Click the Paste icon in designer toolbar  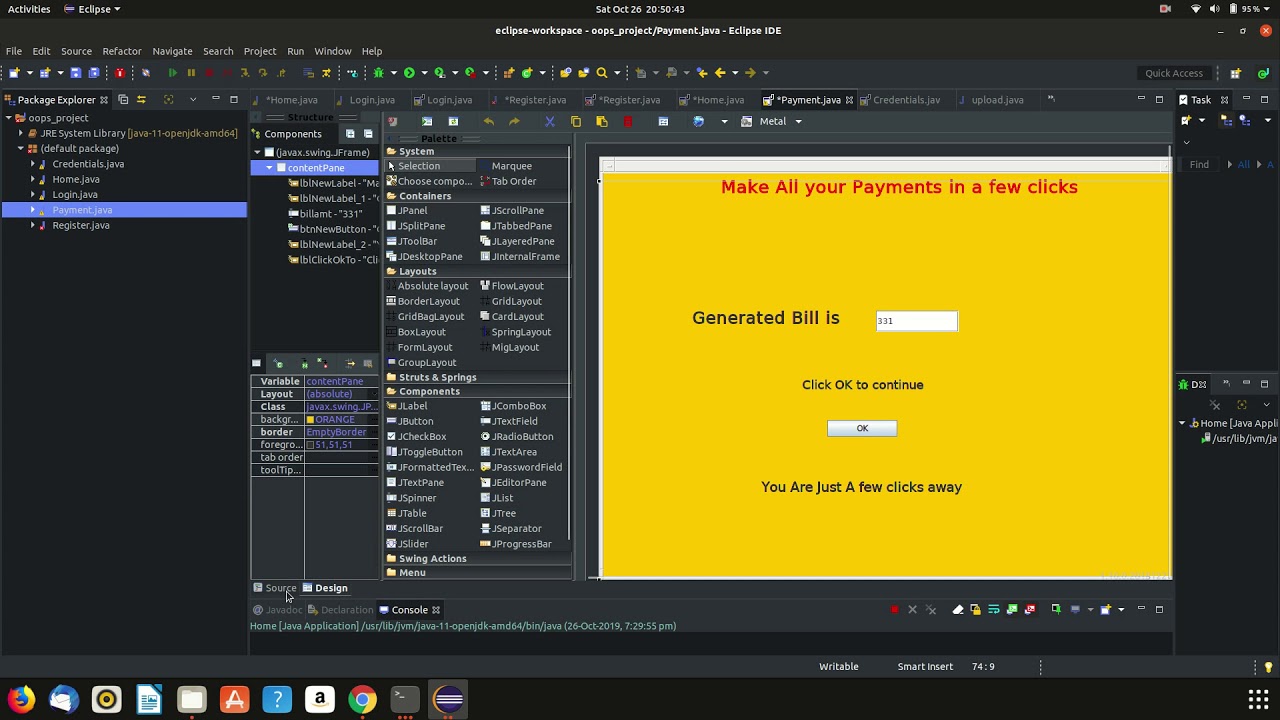[x=601, y=121]
